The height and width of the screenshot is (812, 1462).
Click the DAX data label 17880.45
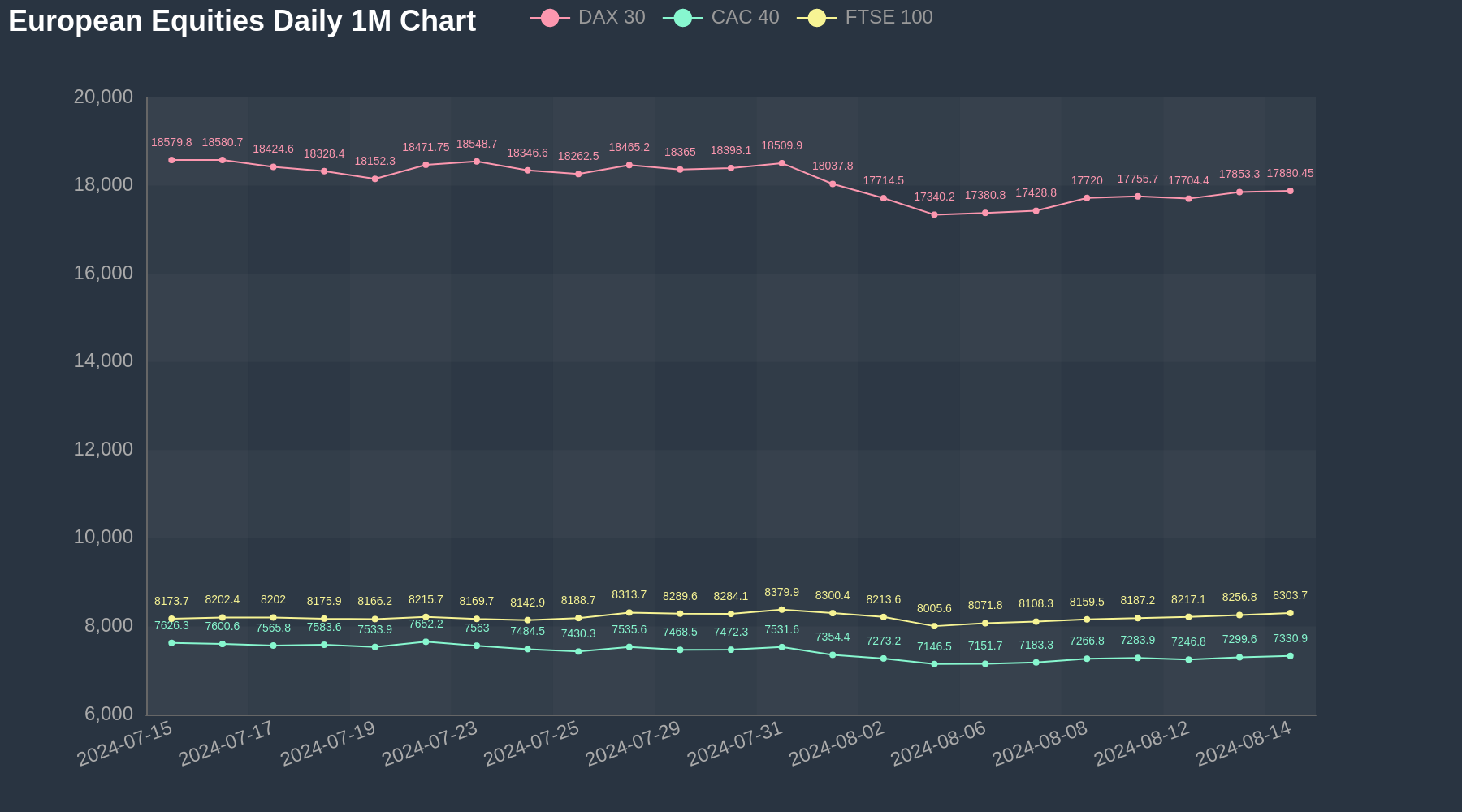[1290, 174]
